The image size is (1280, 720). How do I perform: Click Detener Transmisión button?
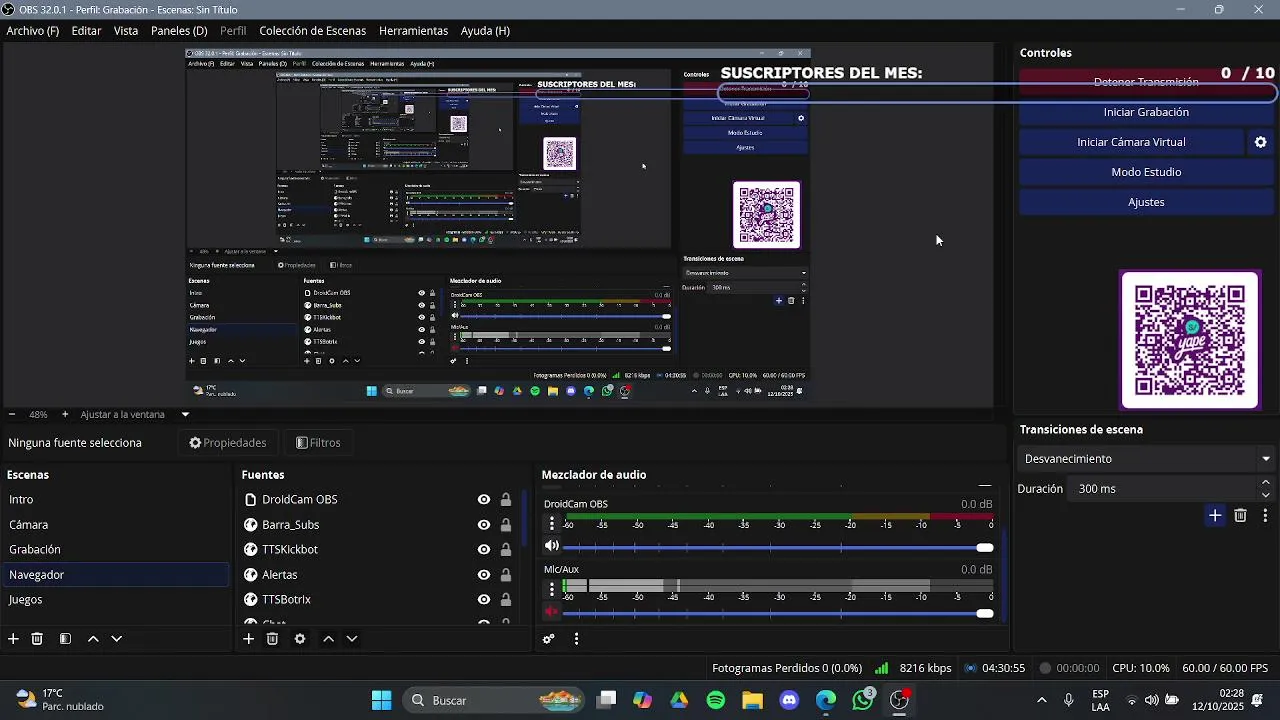pyautogui.click(x=1146, y=82)
